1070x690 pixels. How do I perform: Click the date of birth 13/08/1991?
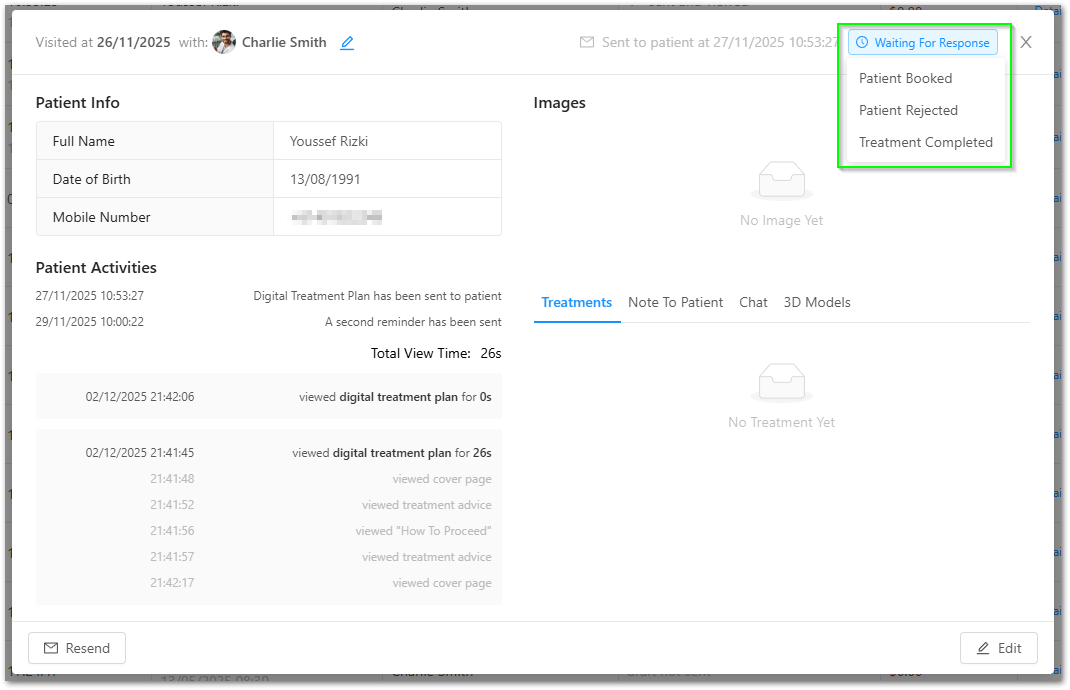point(325,179)
